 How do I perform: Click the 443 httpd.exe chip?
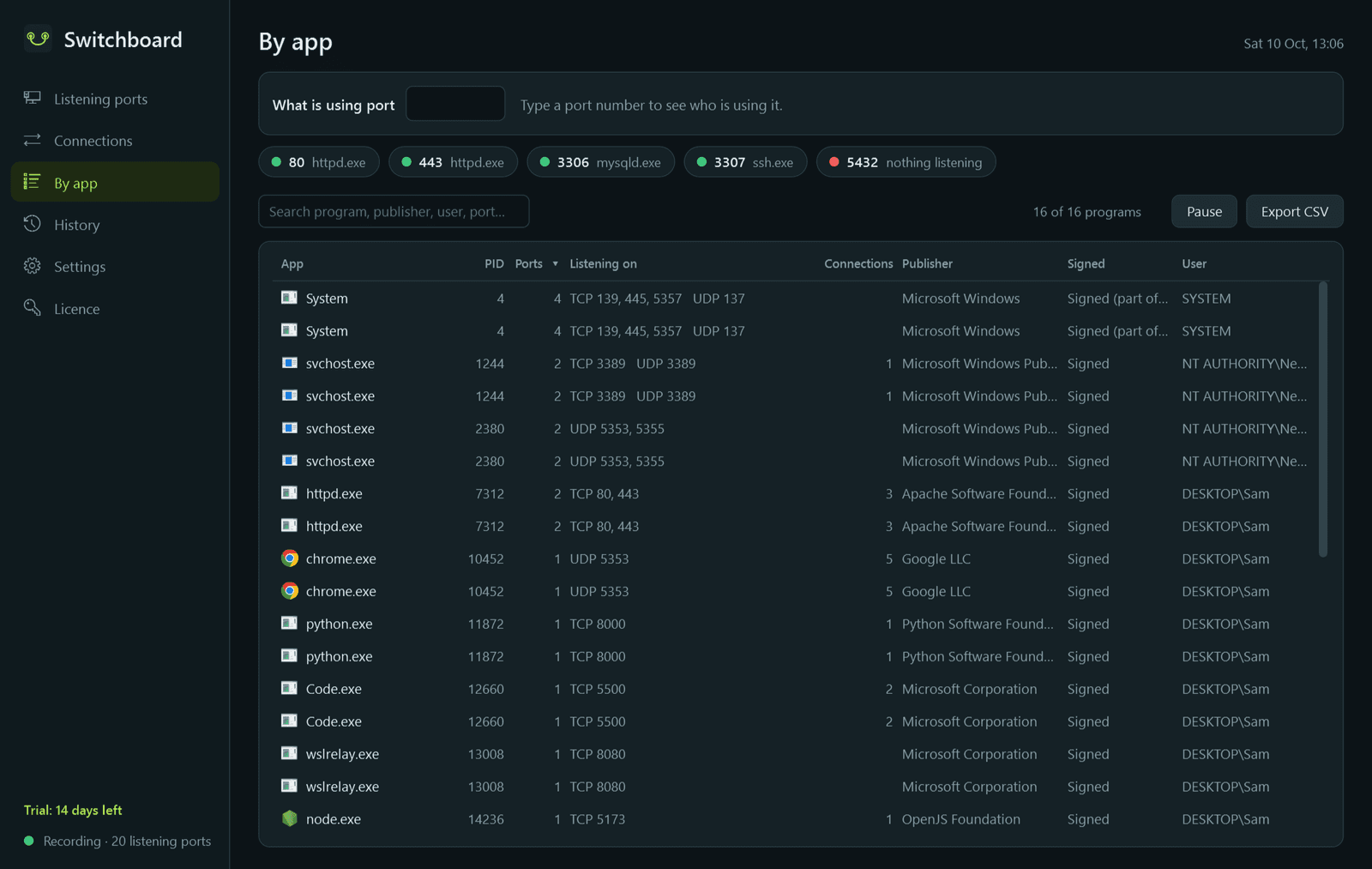pyautogui.click(x=453, y=162)
